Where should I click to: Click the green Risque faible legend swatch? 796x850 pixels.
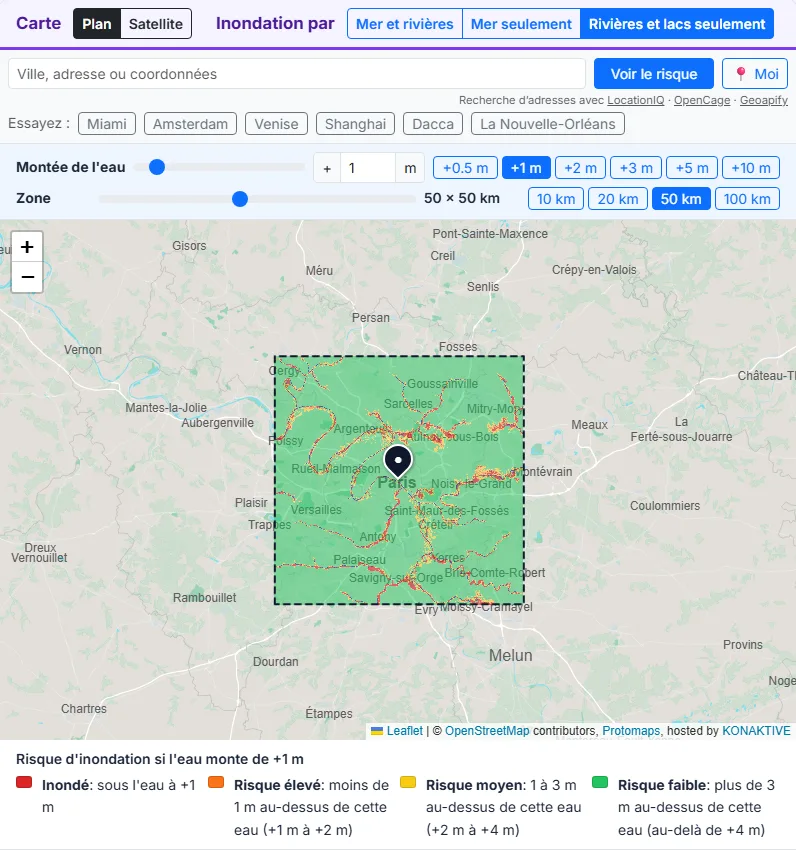(600, 782)
